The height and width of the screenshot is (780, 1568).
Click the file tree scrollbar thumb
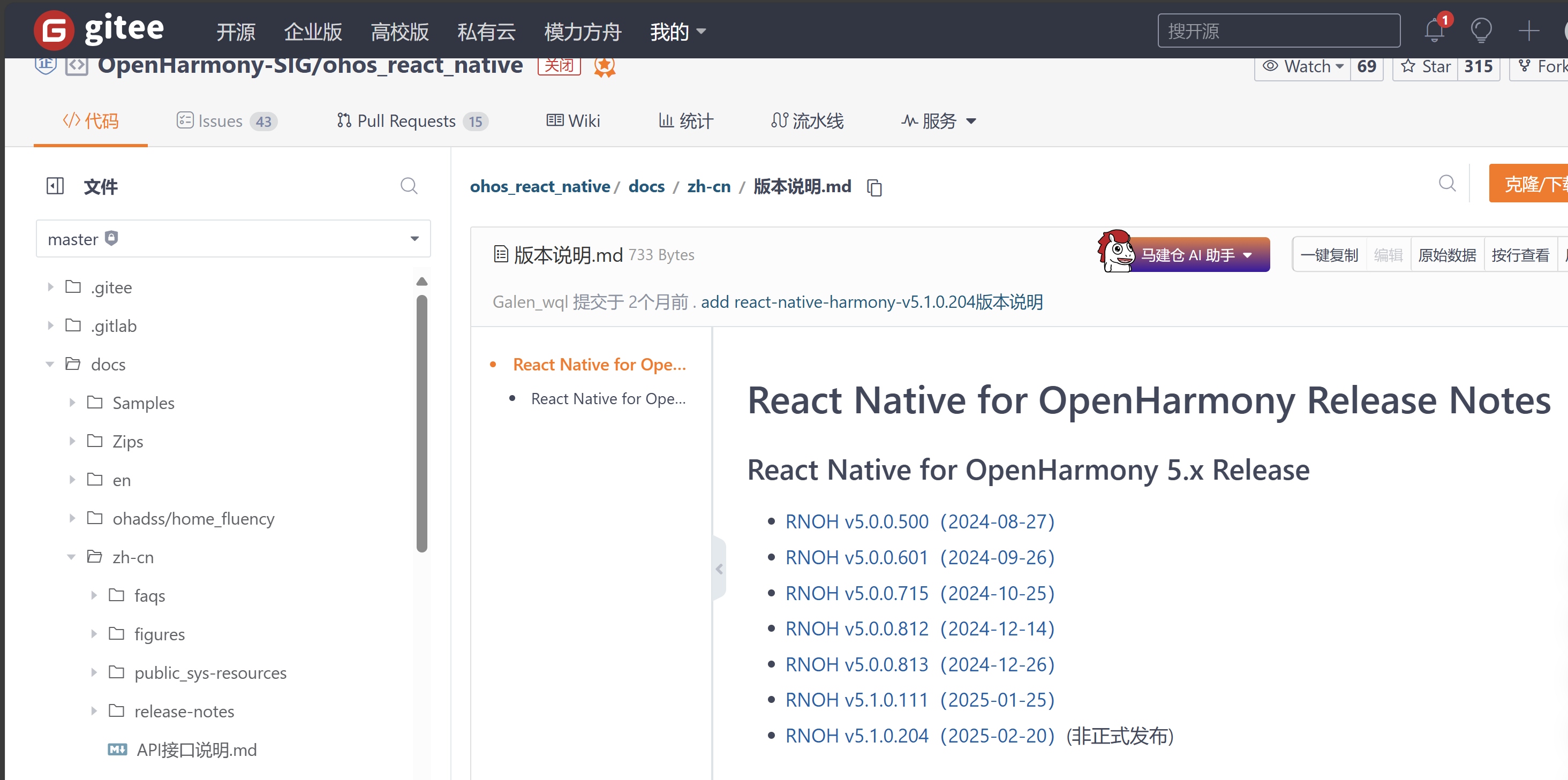[x=422, y=423]
